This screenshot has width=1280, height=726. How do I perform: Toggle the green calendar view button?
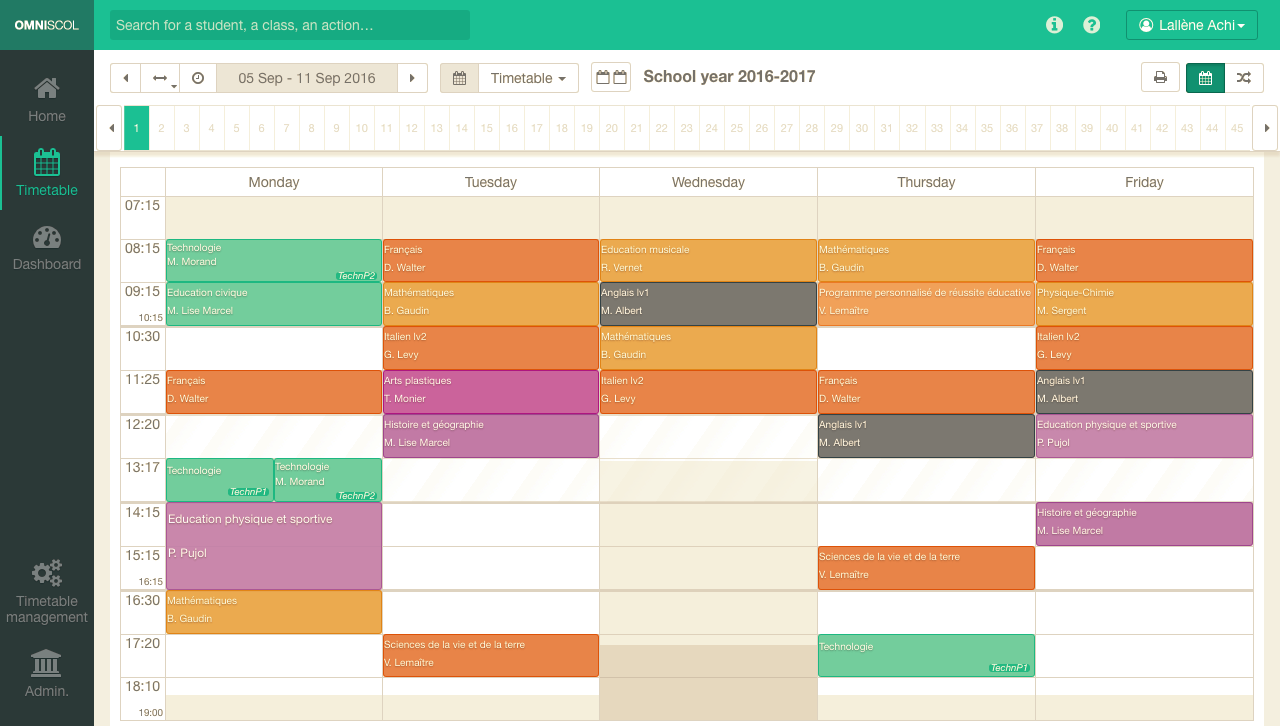1205,77
